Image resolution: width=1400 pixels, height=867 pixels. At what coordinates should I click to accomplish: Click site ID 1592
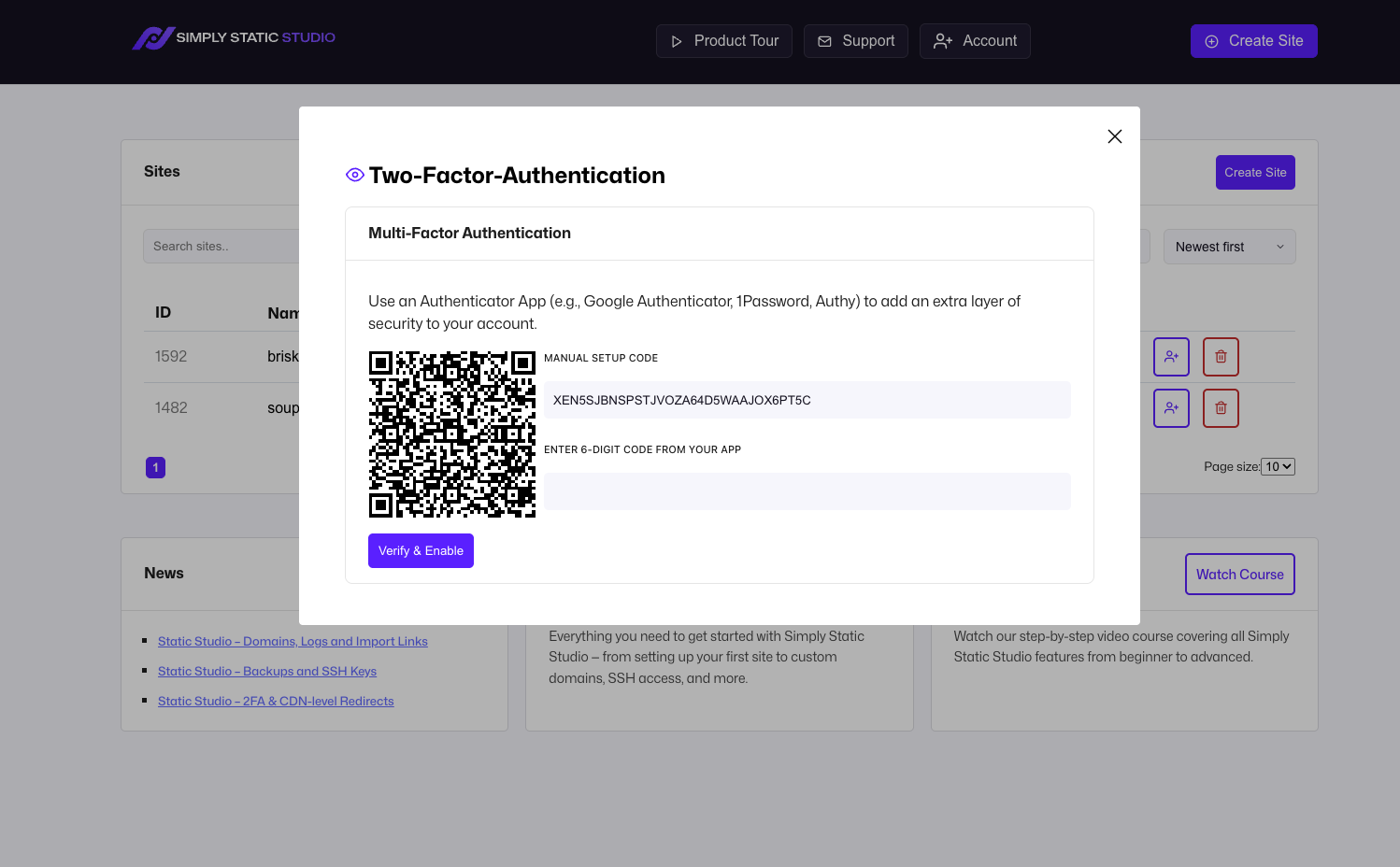(x=171, y=356)
